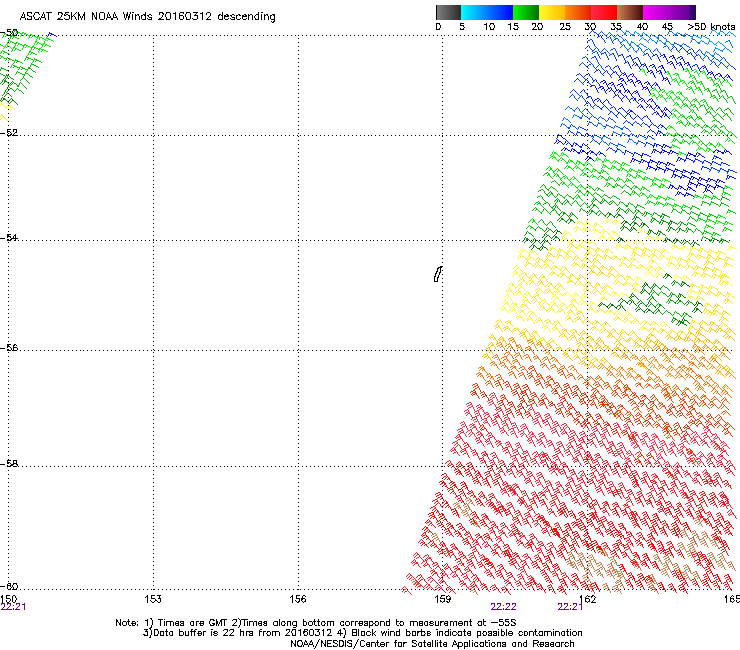Click the '150' longitude axis label
Image resolution: width=740 pixels, height=650 pixels.
(8, 599)
